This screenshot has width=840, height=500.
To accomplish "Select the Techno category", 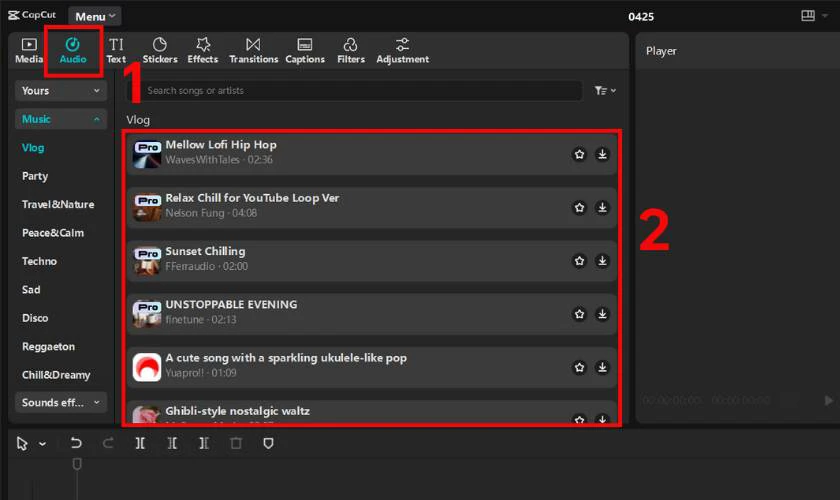I will pos(39,261).
